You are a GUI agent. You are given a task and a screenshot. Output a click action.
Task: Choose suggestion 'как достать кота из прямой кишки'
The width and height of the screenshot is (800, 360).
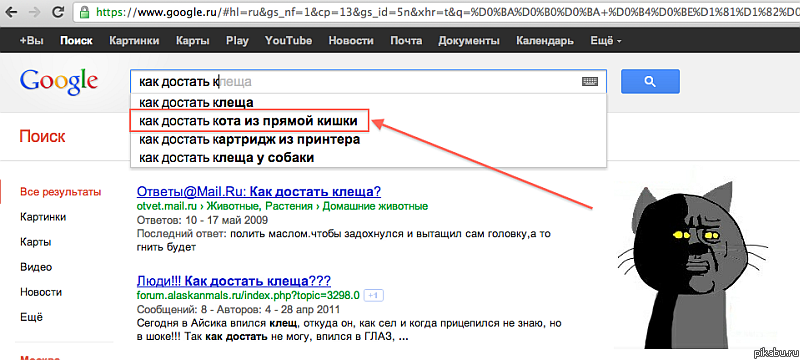[368, 121]
